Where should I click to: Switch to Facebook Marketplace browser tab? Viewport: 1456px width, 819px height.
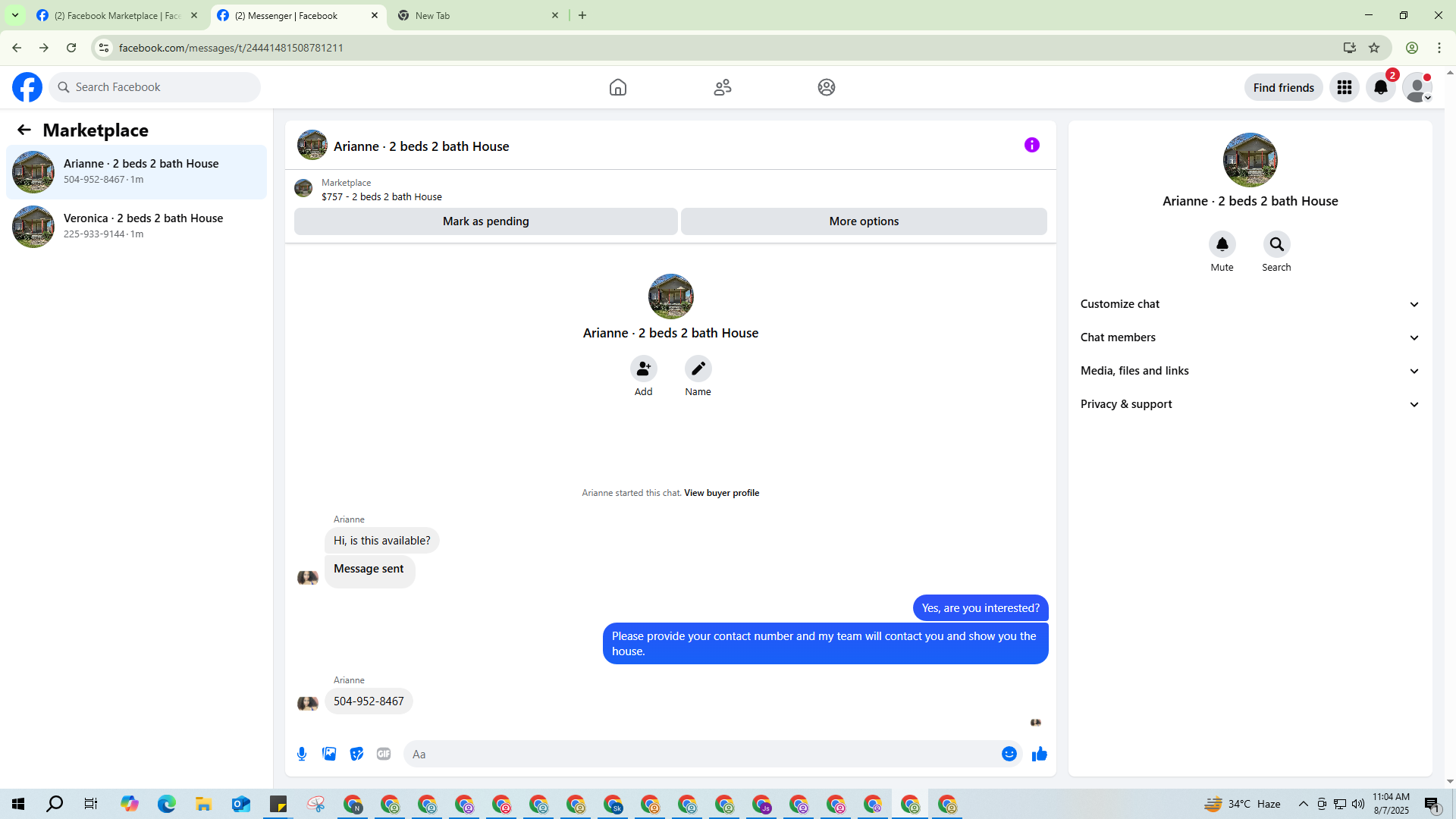point(117,16)
